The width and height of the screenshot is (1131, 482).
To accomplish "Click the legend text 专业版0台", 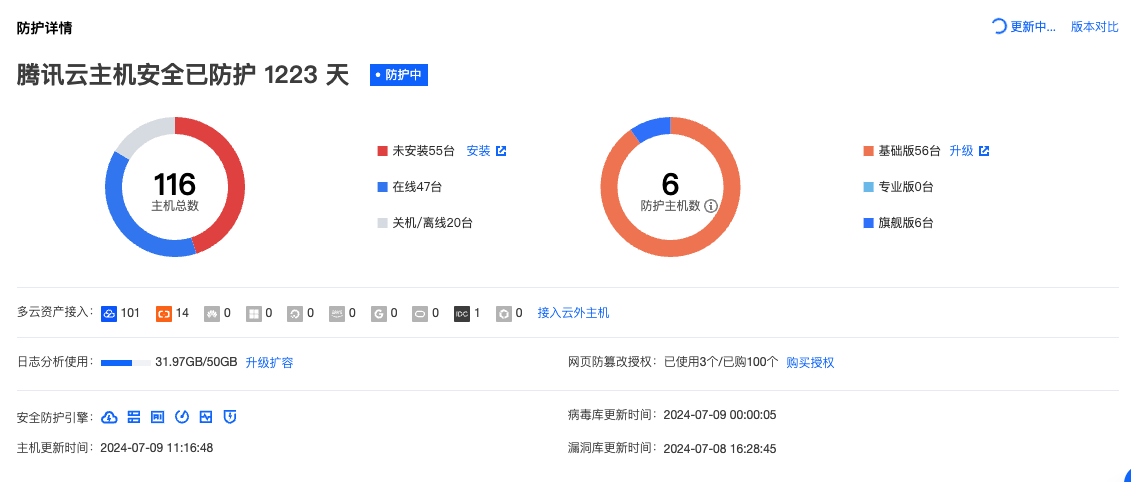I will click(906, 187).
